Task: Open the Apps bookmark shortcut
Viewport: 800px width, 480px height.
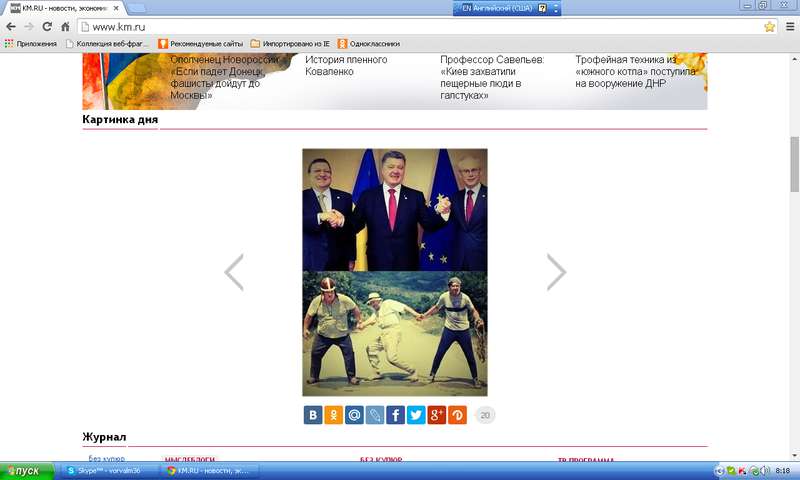Action: pos(31,44)
